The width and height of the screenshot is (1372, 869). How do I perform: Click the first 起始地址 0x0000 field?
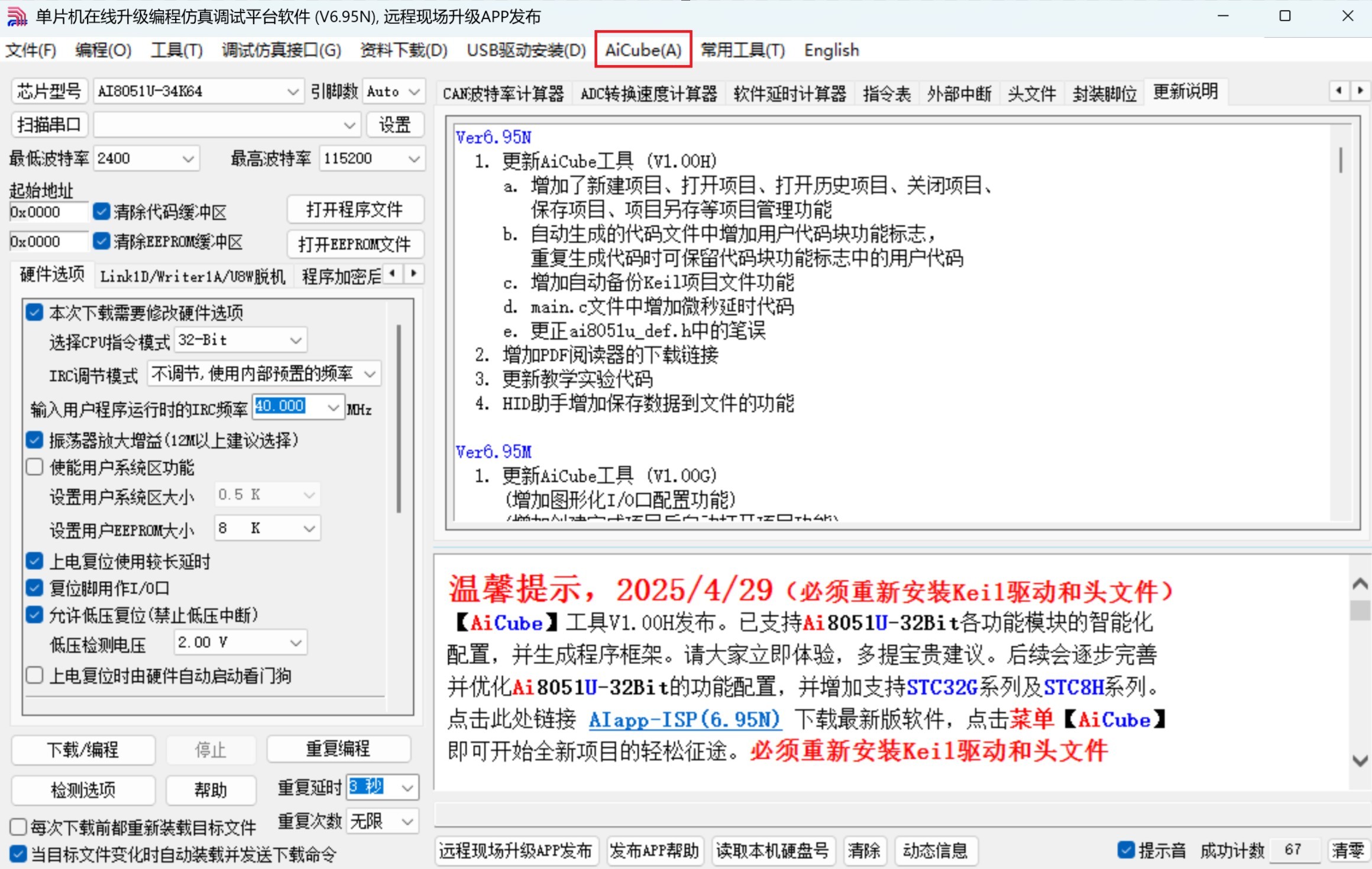[47, 212]
